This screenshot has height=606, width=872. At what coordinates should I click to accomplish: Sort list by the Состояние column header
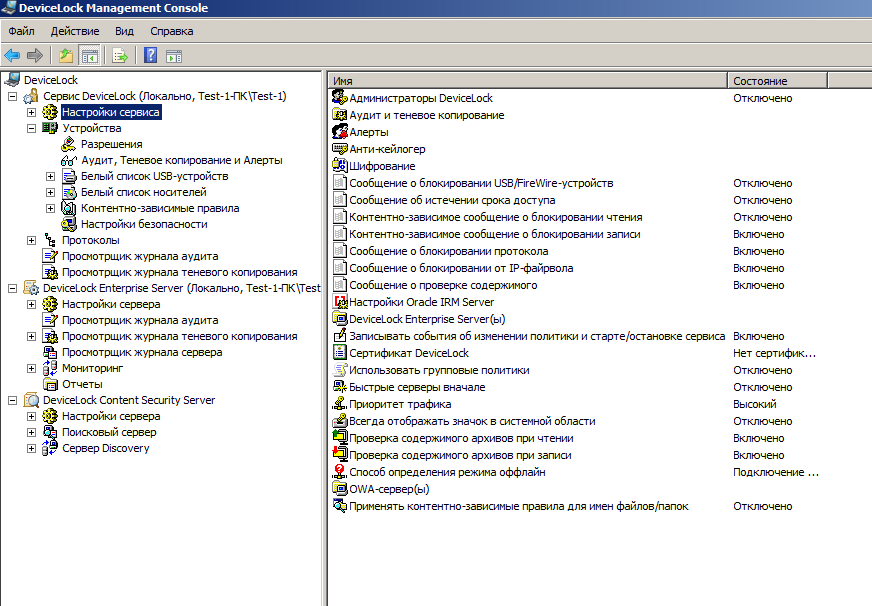(x=777, y=81)
